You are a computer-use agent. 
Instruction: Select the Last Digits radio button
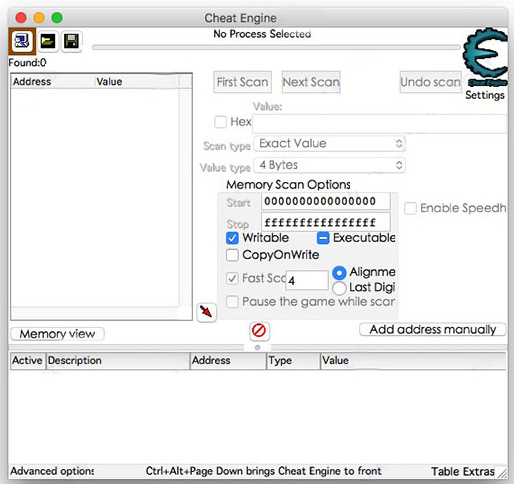[x=339, y=288]
